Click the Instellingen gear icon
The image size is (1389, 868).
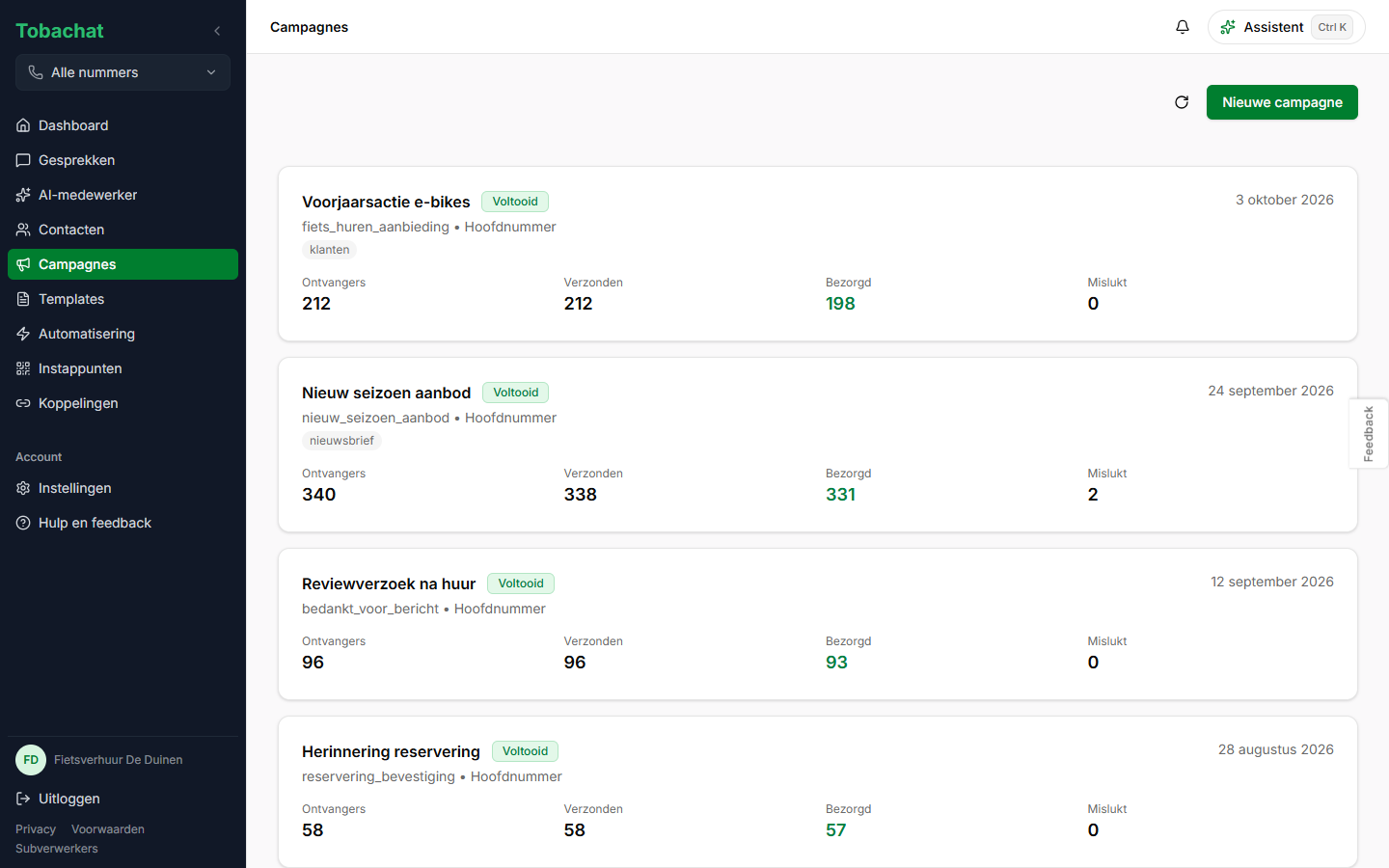tap(23, 488)
